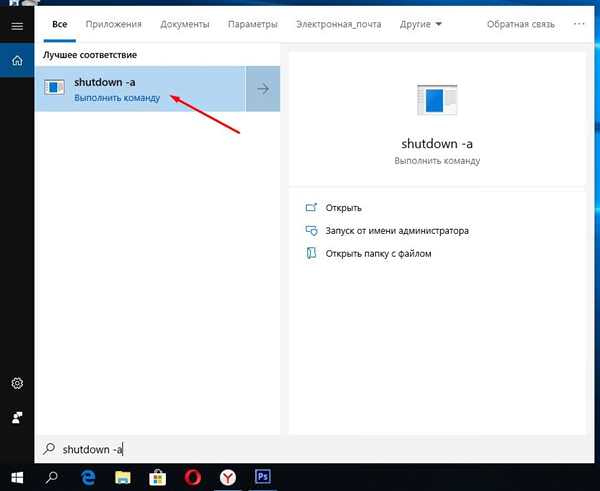The image size is (600, 491).
Task: Launch Opera browser from taskbar
Action: coord(192,477)
